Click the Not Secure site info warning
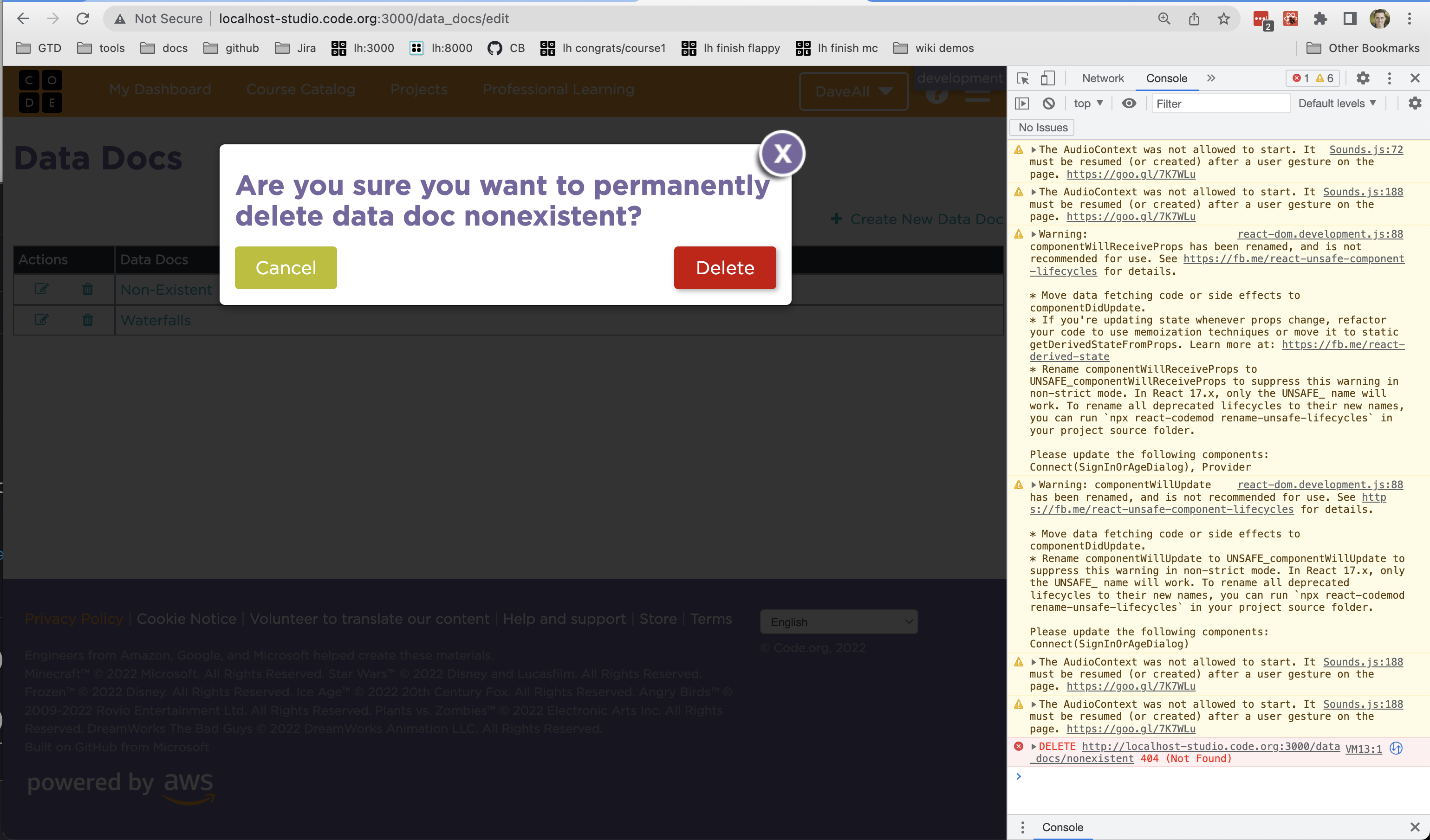 (158, 19)
